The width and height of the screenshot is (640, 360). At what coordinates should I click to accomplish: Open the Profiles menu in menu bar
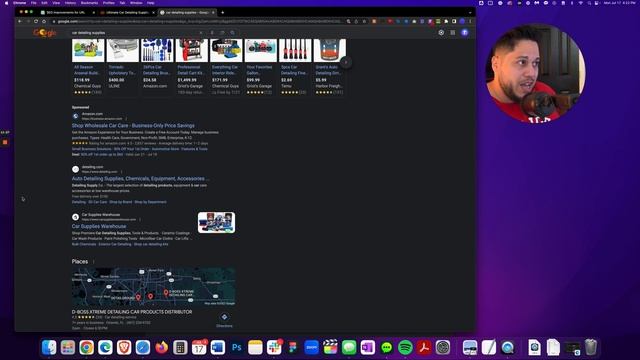pos(109,3)
